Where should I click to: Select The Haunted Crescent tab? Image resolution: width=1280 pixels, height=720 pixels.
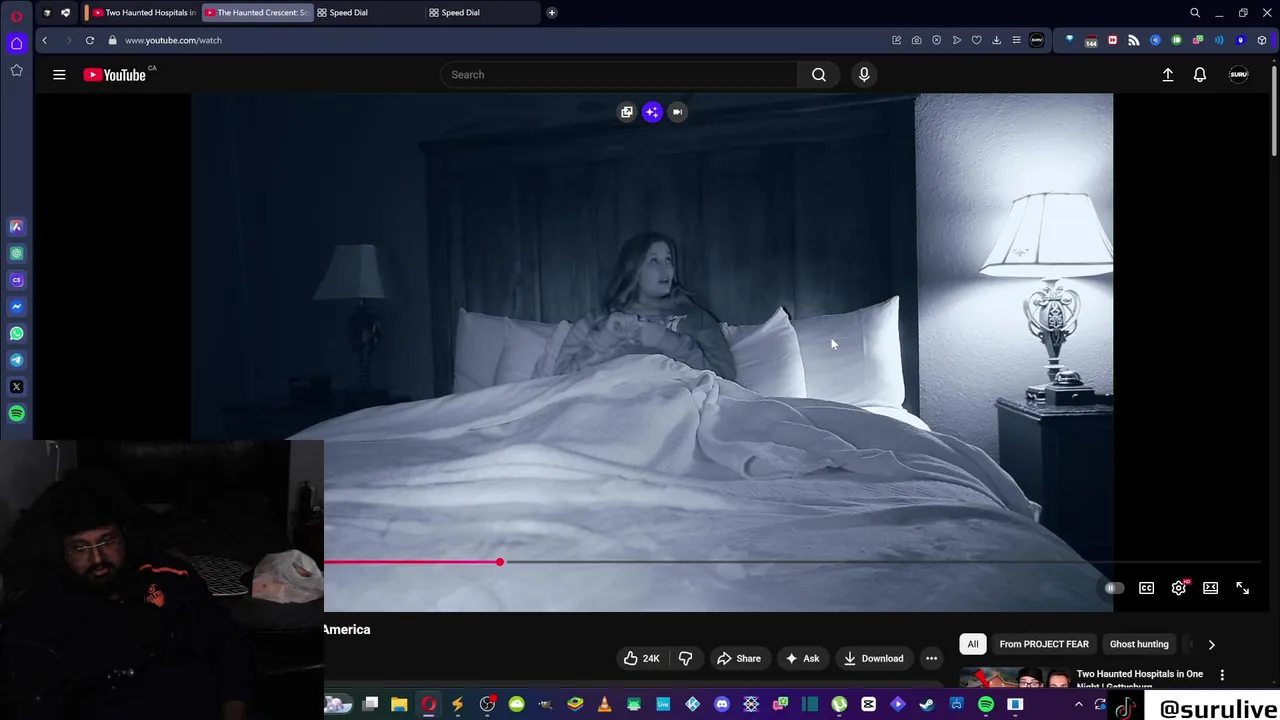257,12
